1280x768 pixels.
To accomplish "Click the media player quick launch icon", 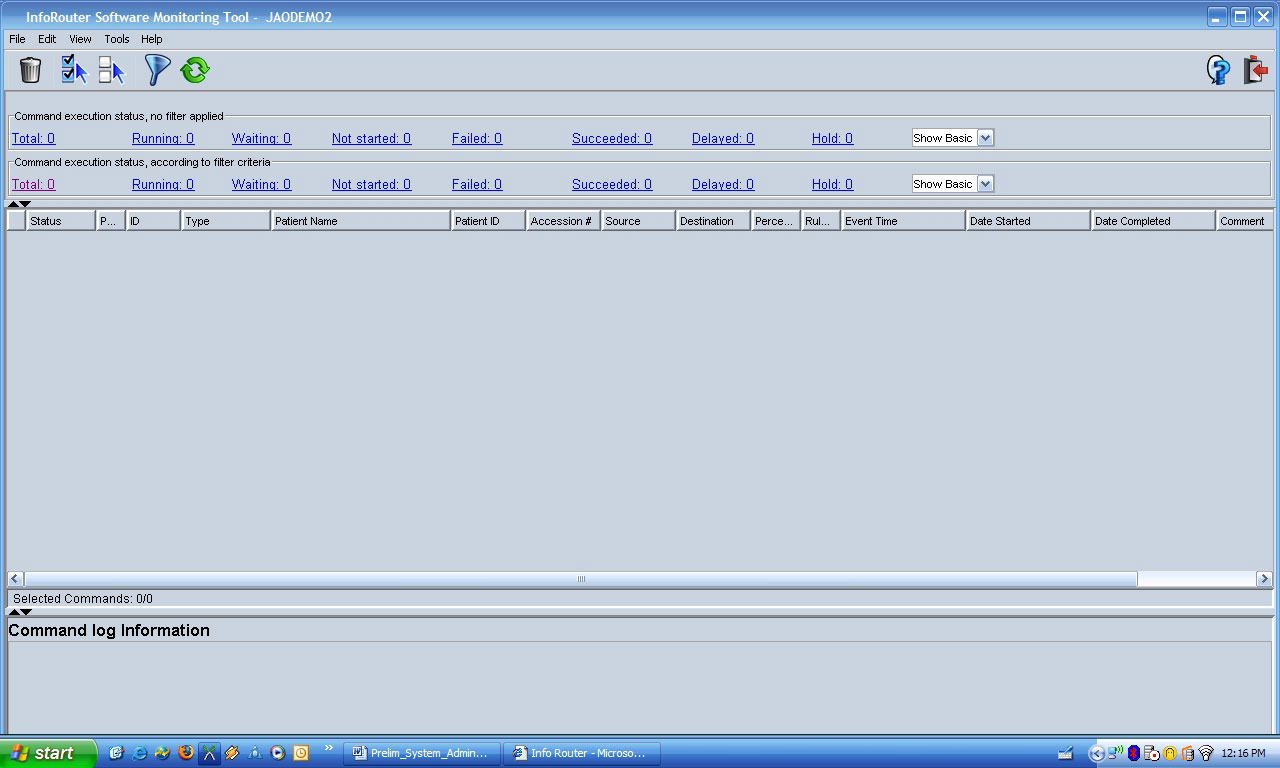I will click(x=278, y=753).
